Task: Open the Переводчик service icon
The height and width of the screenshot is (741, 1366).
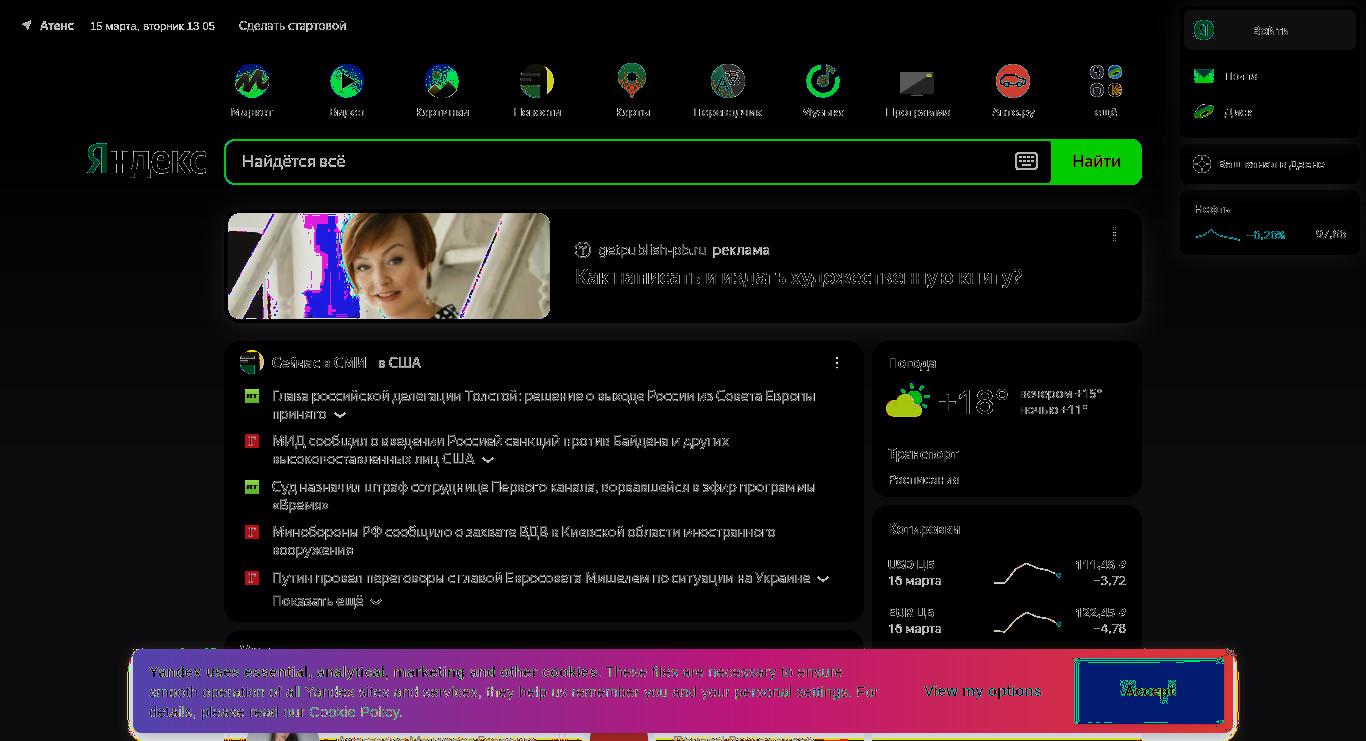Action: 728,81
